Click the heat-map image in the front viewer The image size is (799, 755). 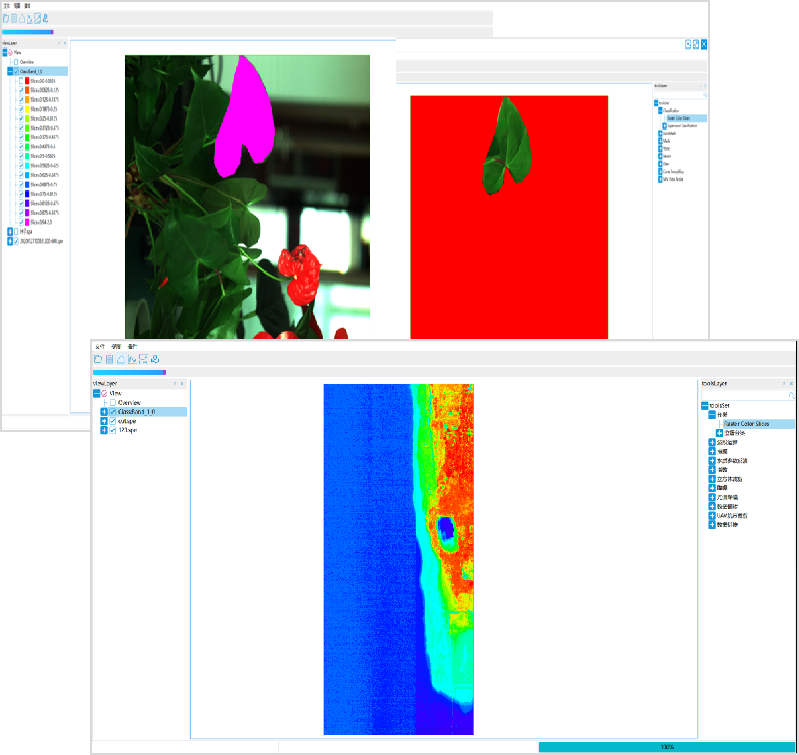click(x=398, y=558)
